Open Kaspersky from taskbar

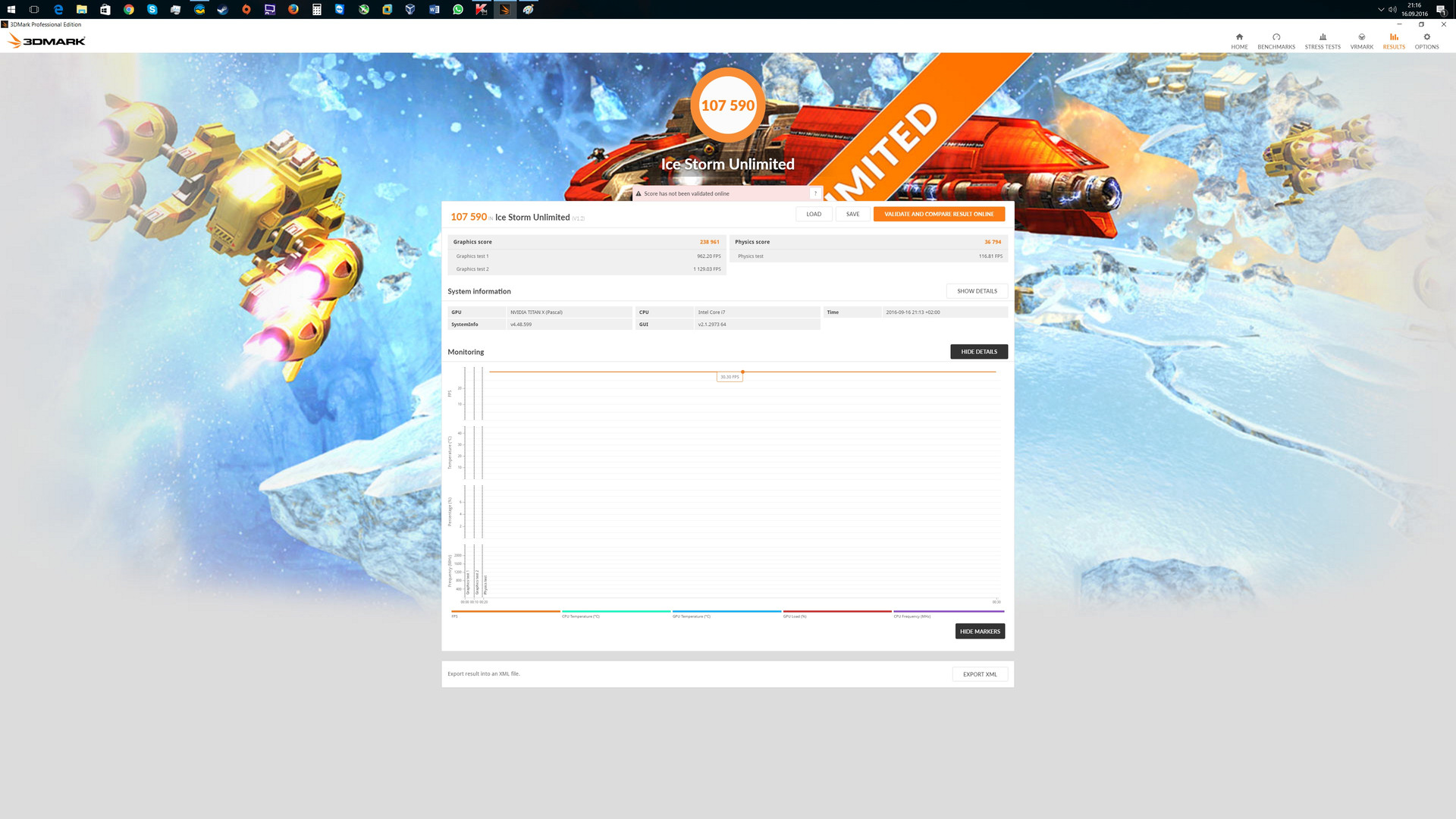coord(481,9)
